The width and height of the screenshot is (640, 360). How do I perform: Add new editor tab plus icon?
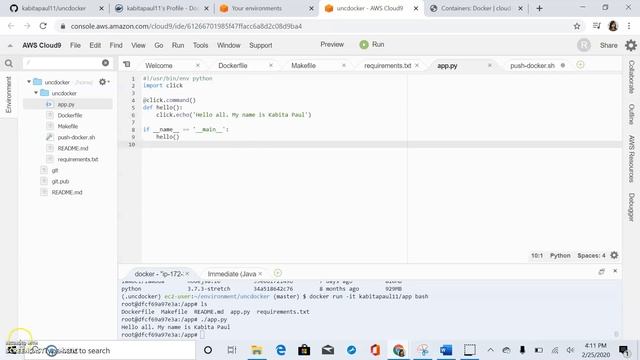click(580, 65)
